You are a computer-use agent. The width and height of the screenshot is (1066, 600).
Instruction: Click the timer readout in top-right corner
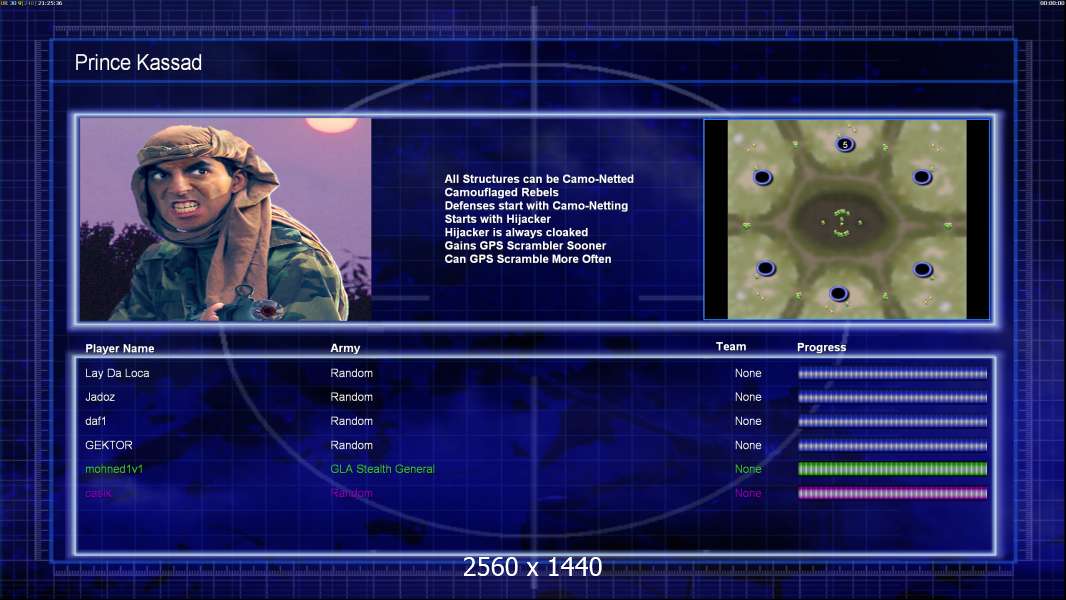click(x=1052, y=3)
